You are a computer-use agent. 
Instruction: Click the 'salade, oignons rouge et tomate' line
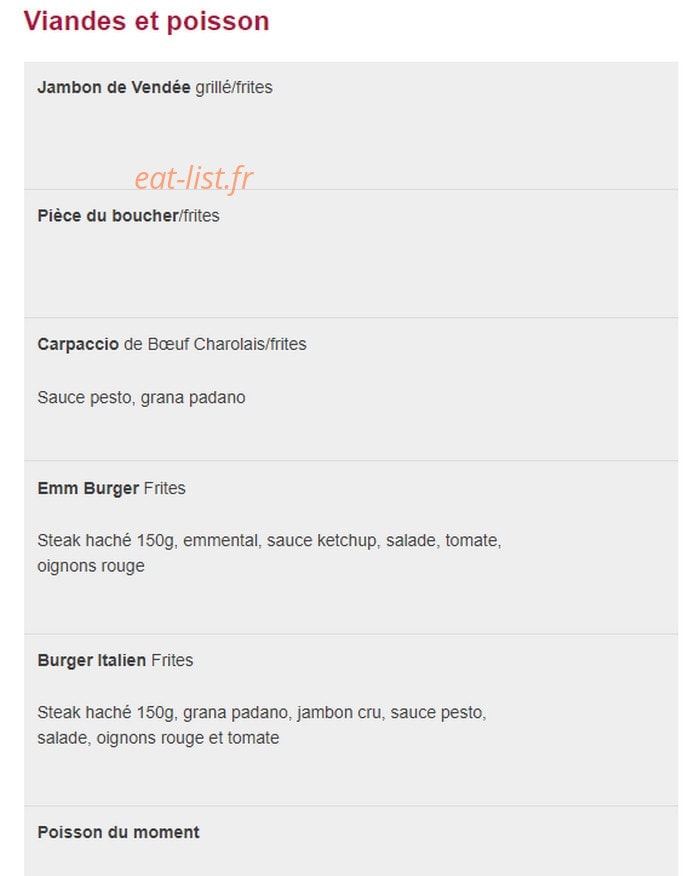[158, 738]
